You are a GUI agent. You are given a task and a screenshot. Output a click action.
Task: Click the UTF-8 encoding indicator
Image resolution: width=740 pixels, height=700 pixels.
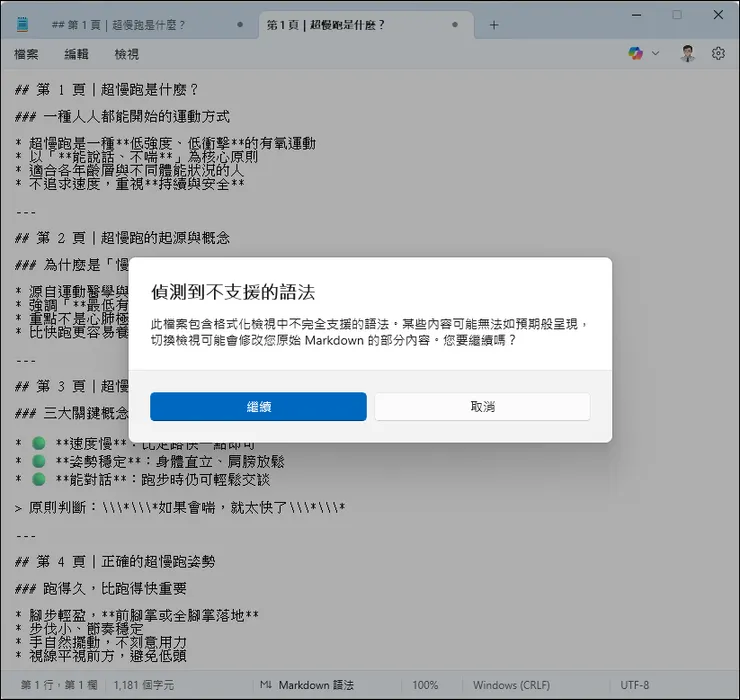634,685
